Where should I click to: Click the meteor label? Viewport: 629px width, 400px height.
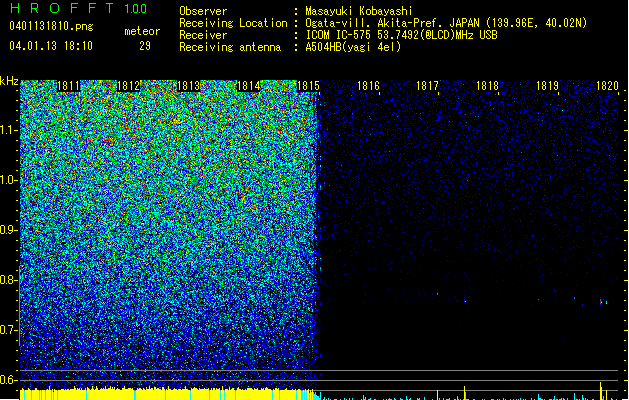(142, 31)
